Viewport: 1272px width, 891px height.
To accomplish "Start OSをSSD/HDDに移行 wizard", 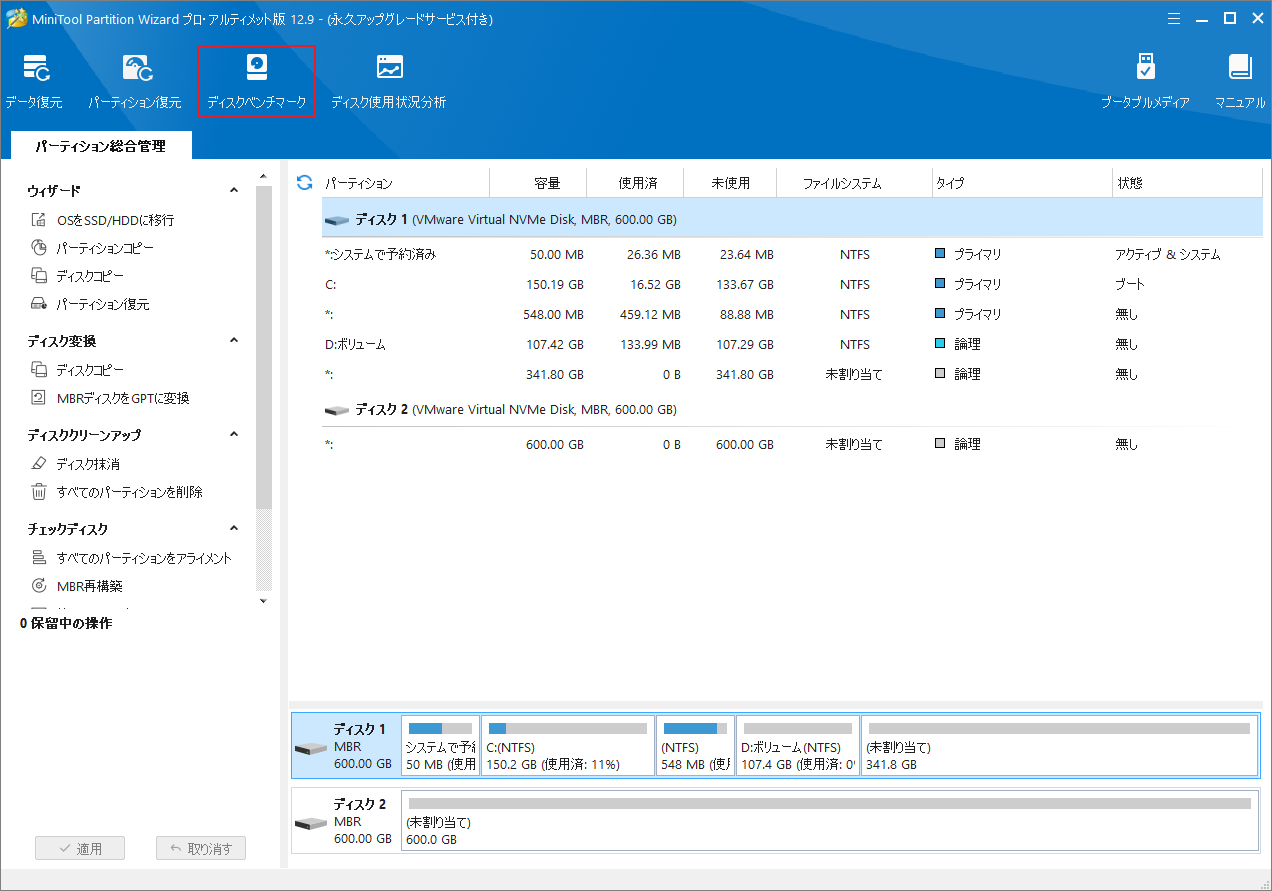I will (102, 220).
